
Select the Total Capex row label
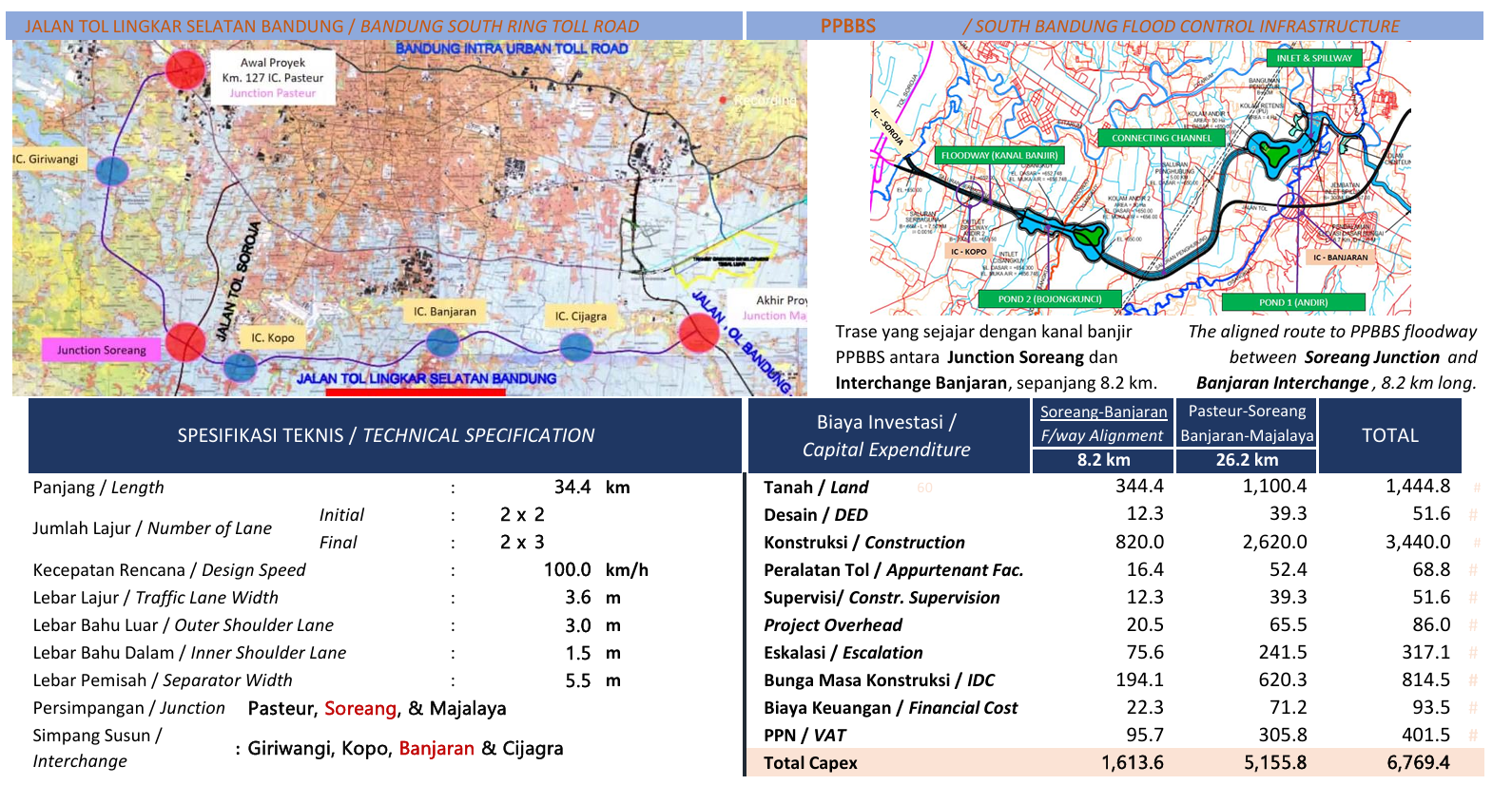(x=810, y=763)
